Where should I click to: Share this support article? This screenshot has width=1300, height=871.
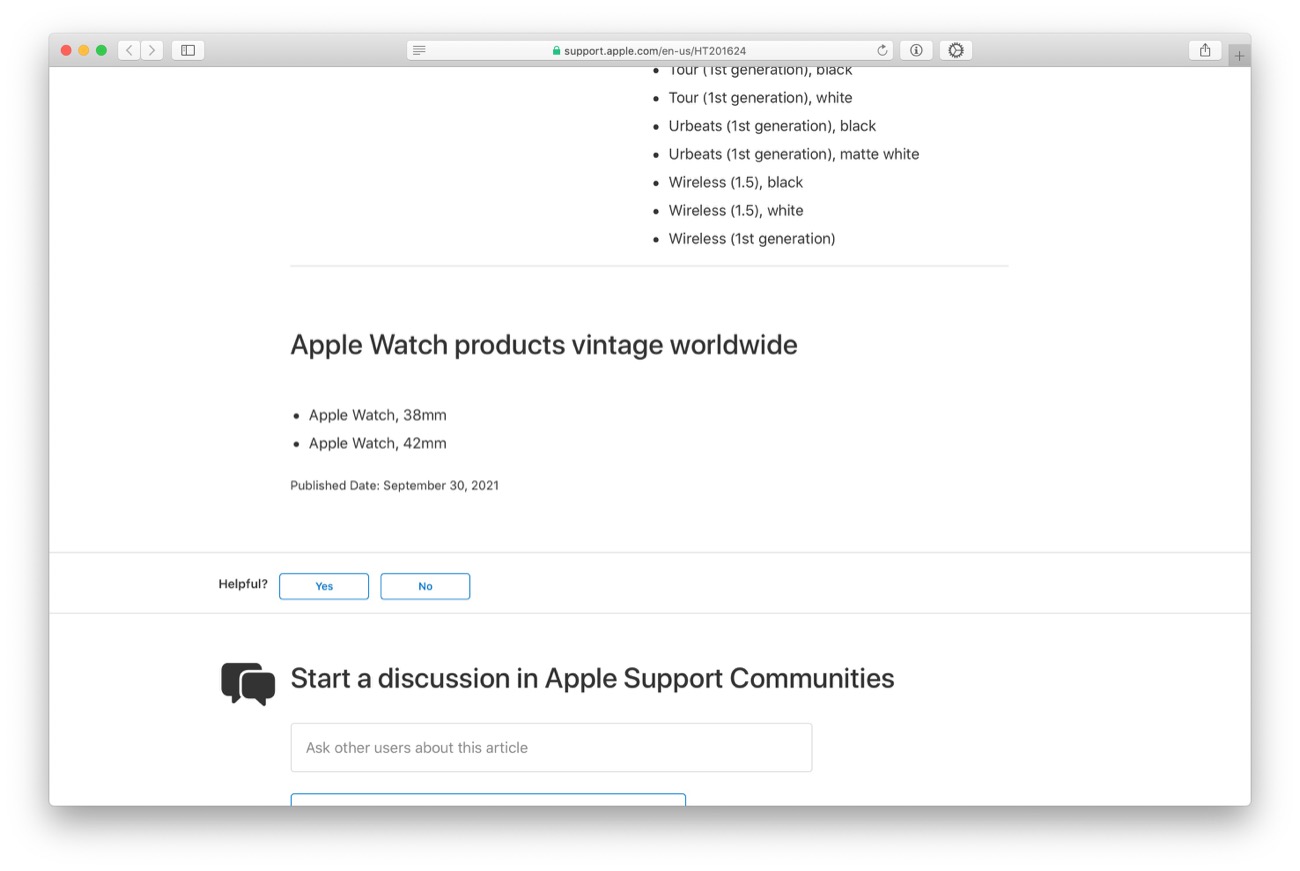[x=1204, y=49]
